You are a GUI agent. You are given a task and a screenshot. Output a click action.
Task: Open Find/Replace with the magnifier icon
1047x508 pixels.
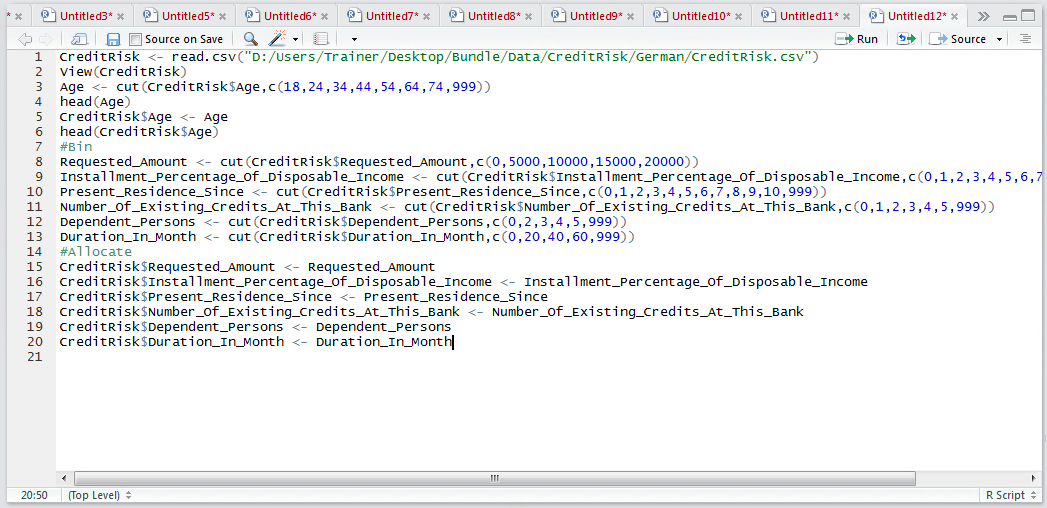pos(250,39)
